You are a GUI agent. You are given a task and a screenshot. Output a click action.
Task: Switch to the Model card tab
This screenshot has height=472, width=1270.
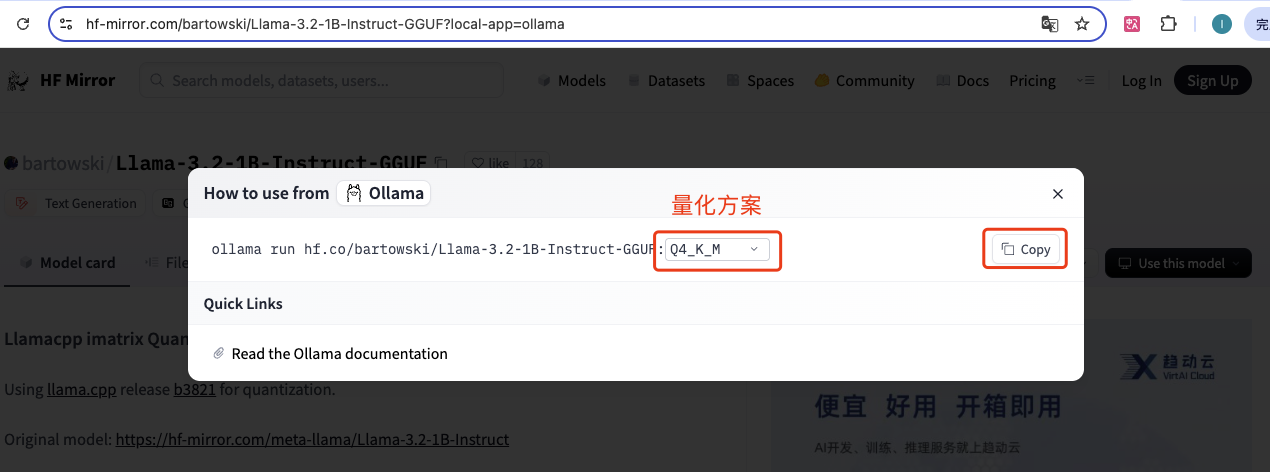68,263
